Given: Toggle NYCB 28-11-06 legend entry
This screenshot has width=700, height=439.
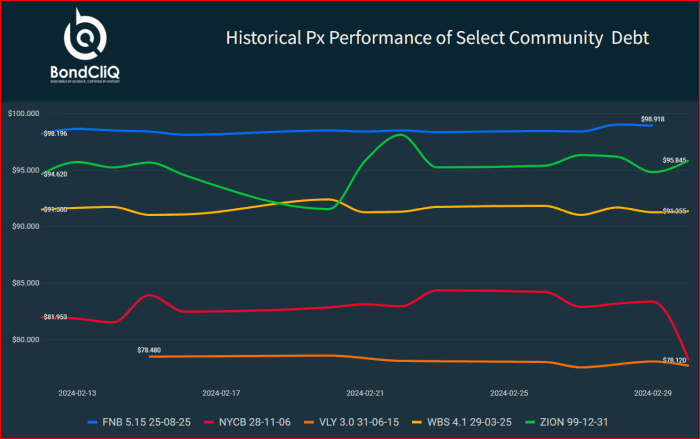Looking at the screenshot, I should [247, 422].
